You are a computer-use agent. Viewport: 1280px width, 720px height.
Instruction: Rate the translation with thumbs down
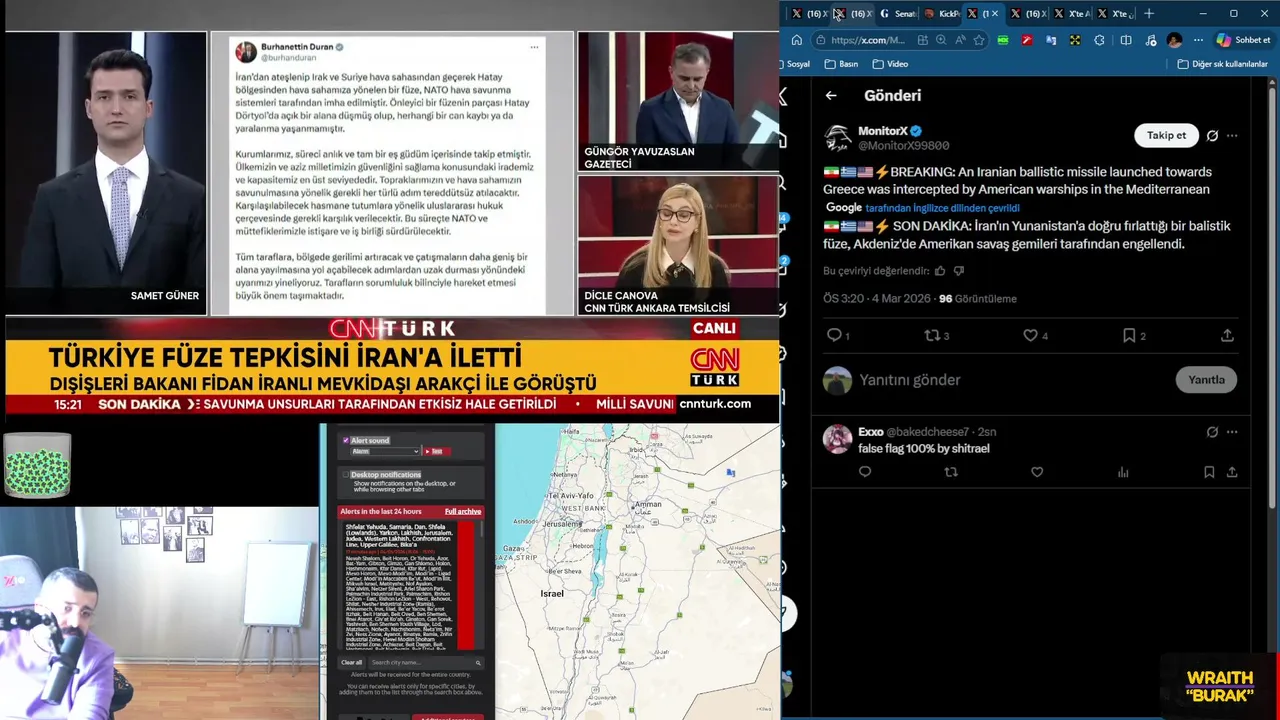959,271
